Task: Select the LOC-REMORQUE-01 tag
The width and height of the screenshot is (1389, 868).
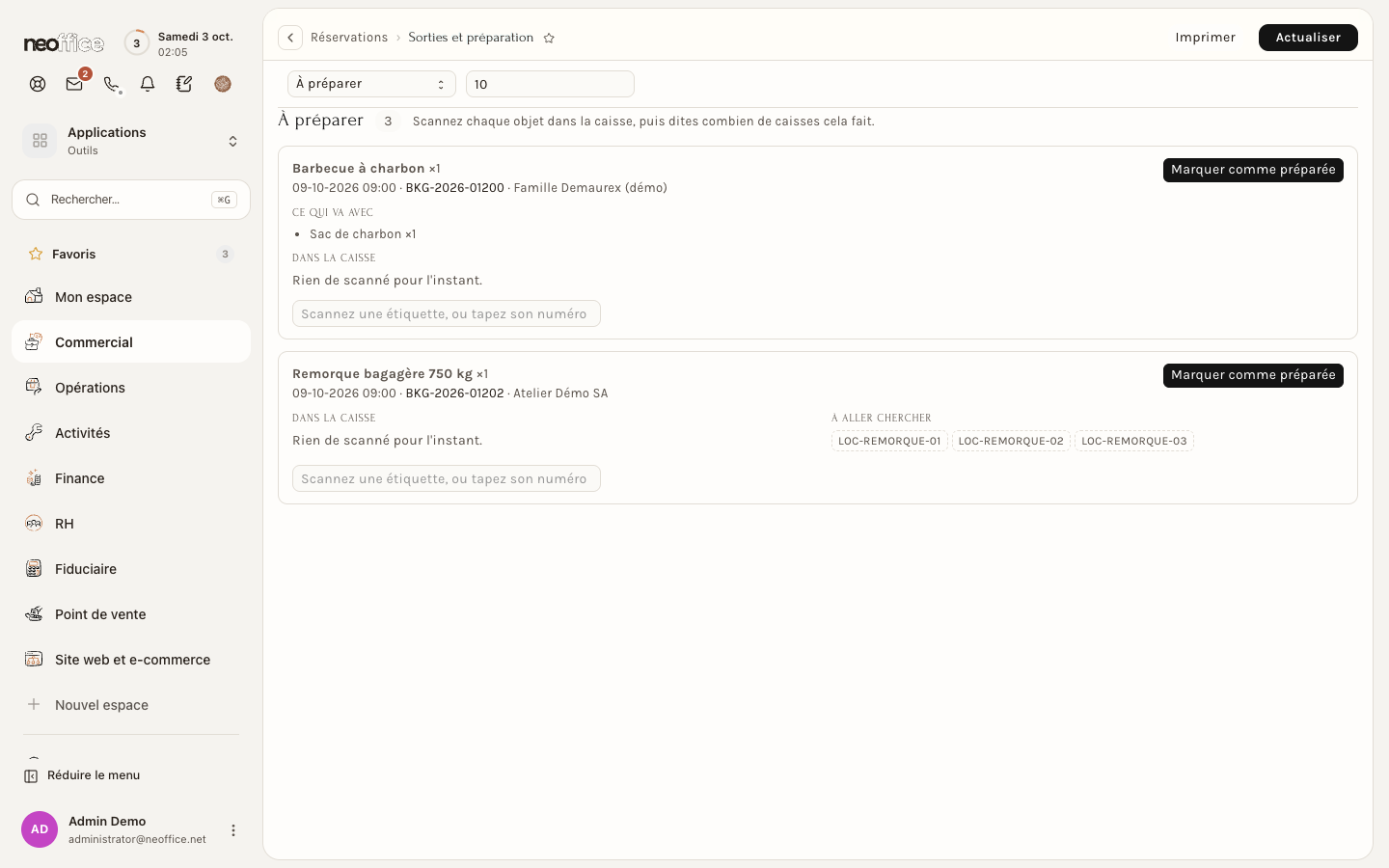Action: 889,441
